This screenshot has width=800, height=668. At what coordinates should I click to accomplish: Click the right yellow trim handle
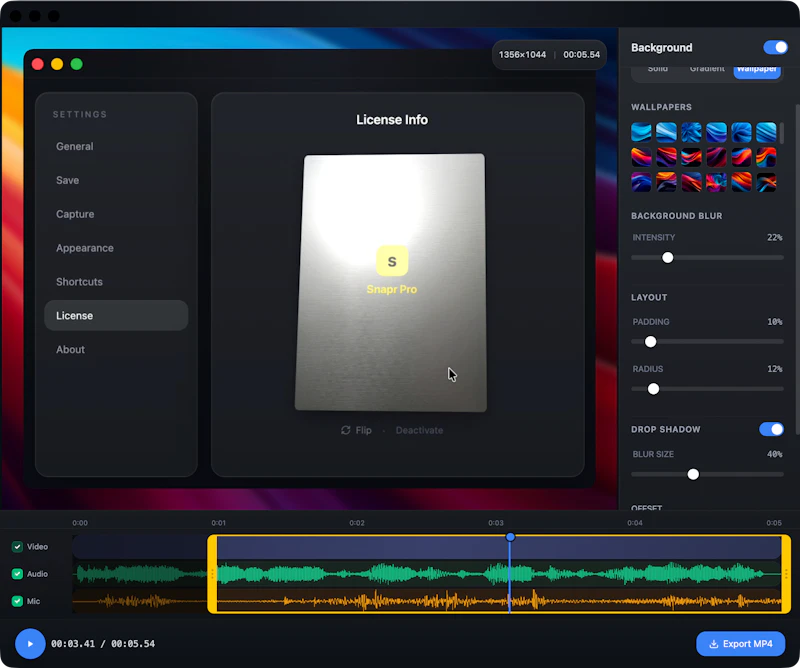click(786, 574)
